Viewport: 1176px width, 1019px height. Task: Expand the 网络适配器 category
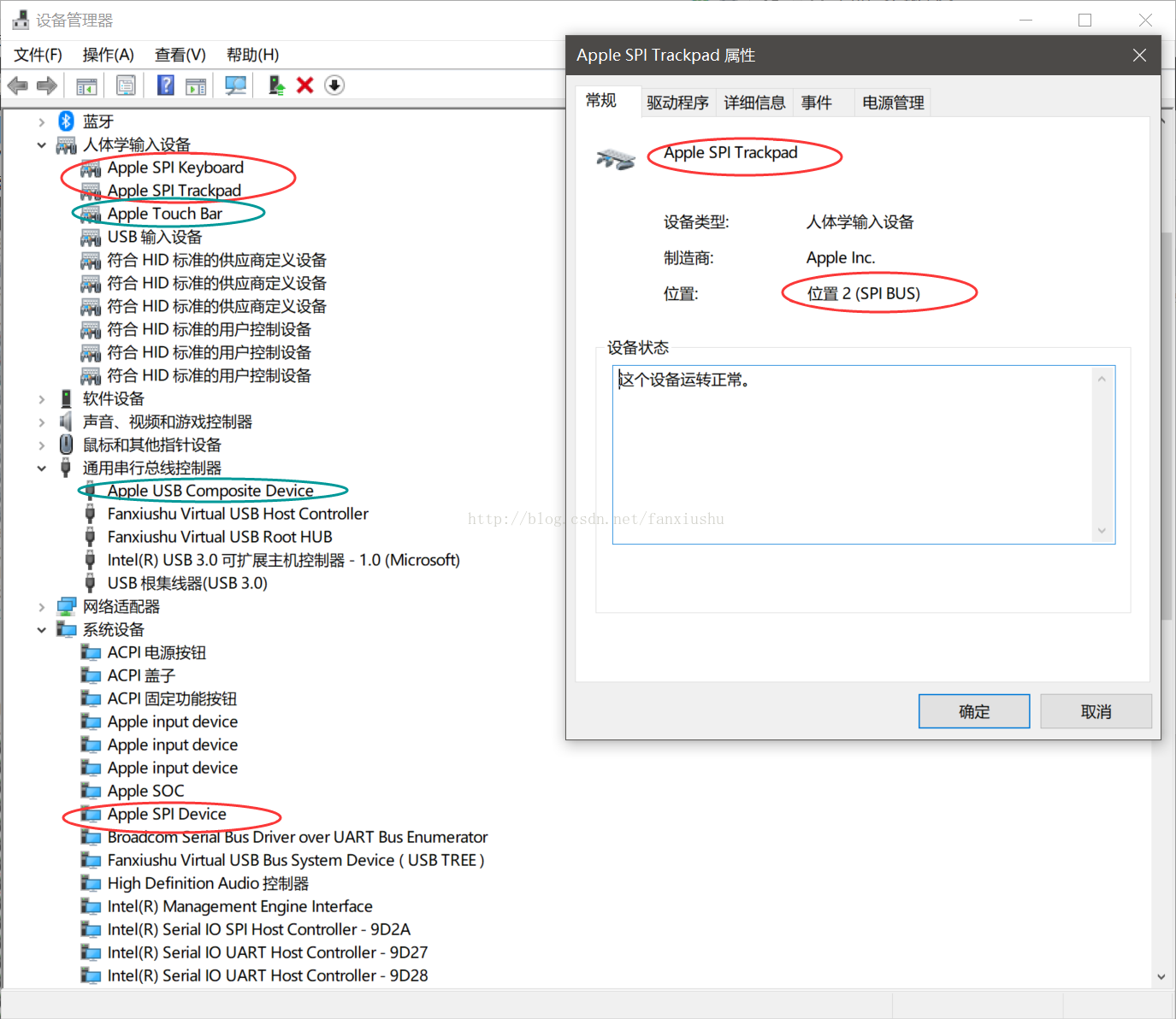tap(41, 607)
